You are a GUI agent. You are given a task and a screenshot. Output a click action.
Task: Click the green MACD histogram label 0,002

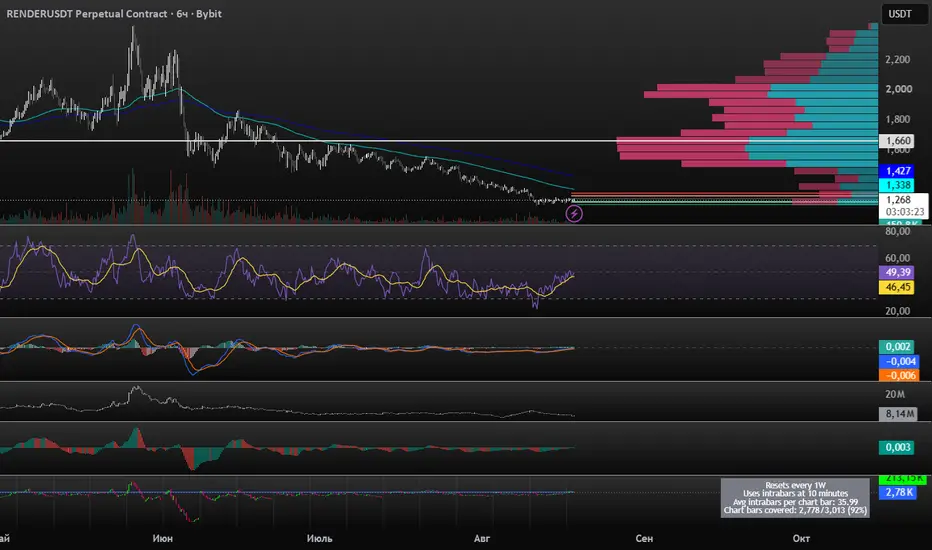pyautogui.click(x=898, y=347)
